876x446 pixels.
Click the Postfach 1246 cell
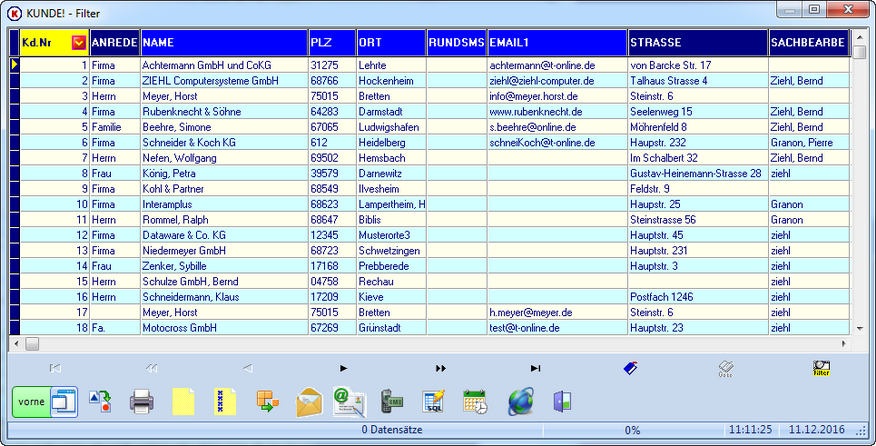698,297
